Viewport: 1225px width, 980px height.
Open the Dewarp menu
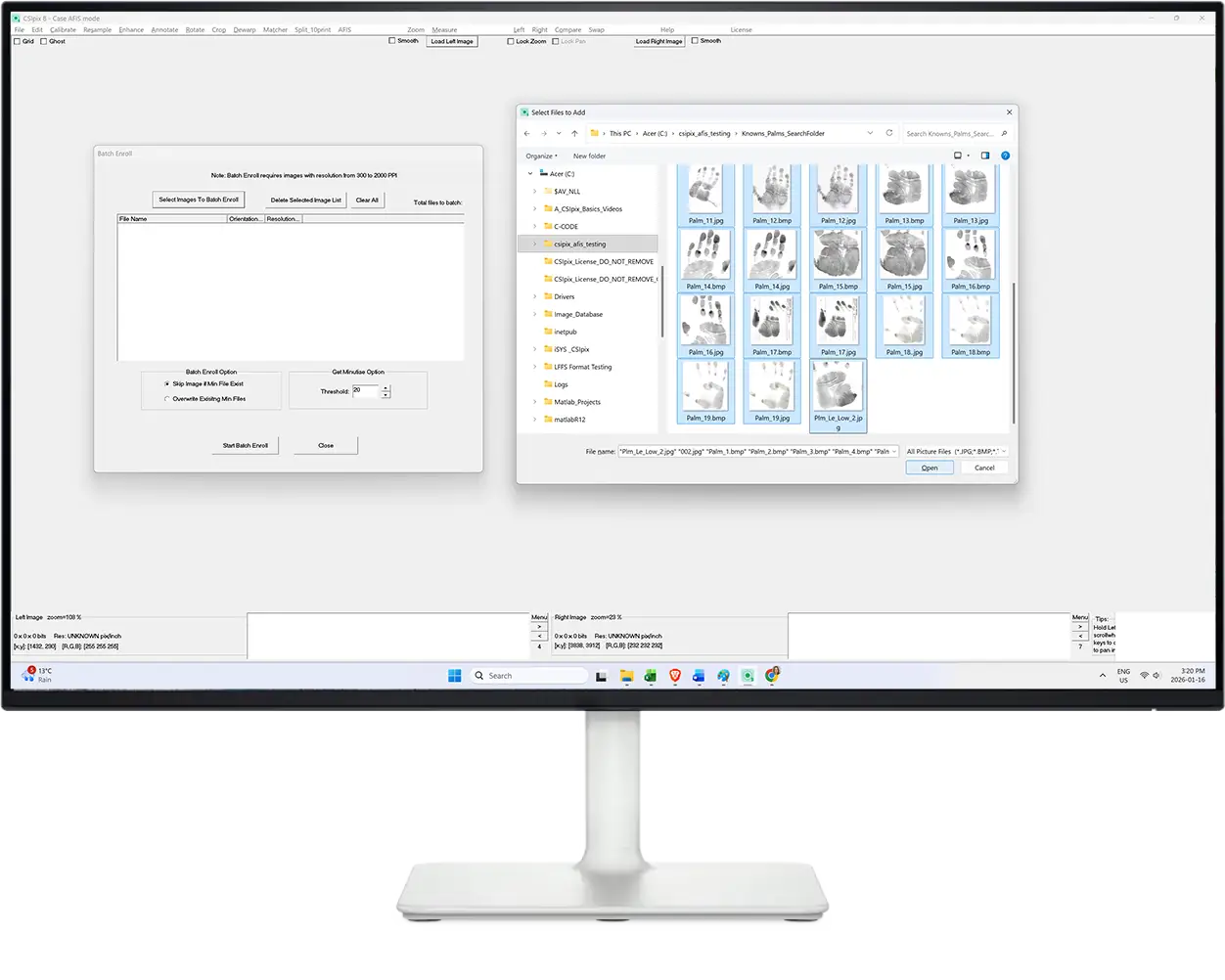pos(245,30)
